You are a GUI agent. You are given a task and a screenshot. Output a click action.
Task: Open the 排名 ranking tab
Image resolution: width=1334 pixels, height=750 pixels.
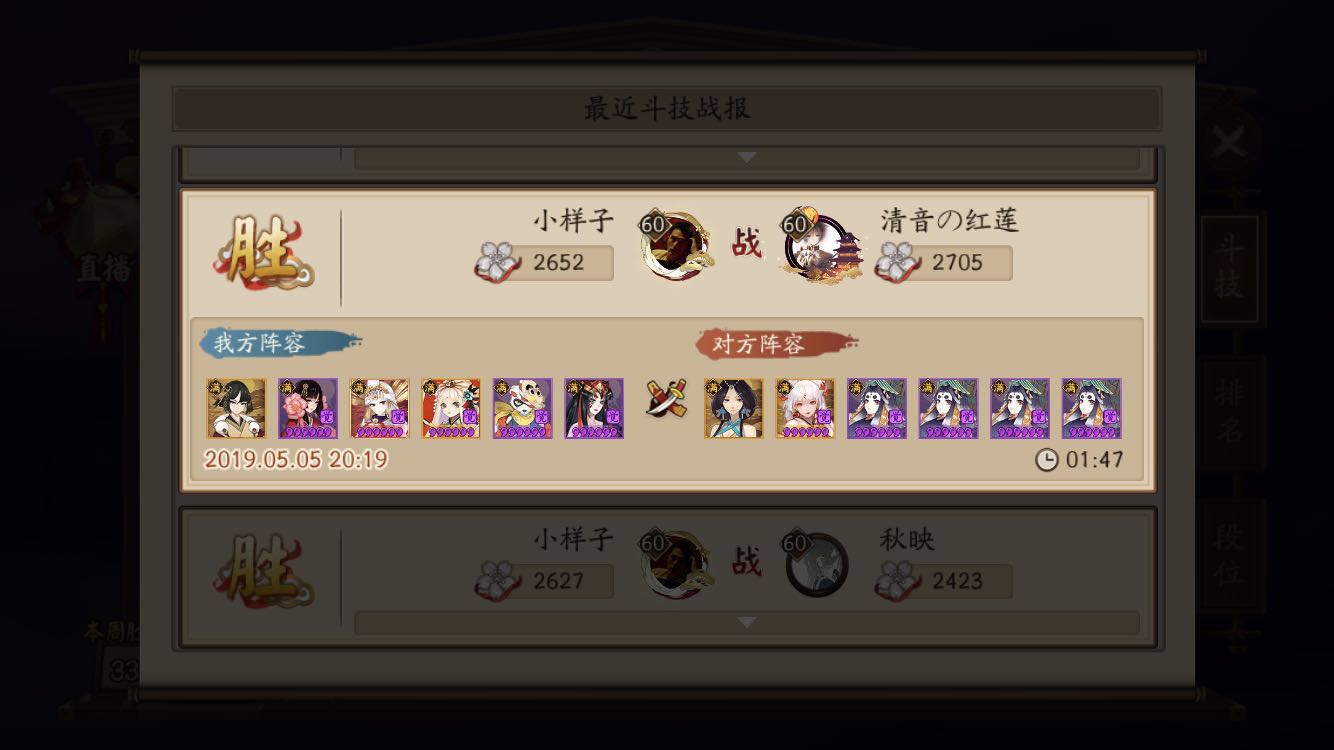pos(1229,412)
